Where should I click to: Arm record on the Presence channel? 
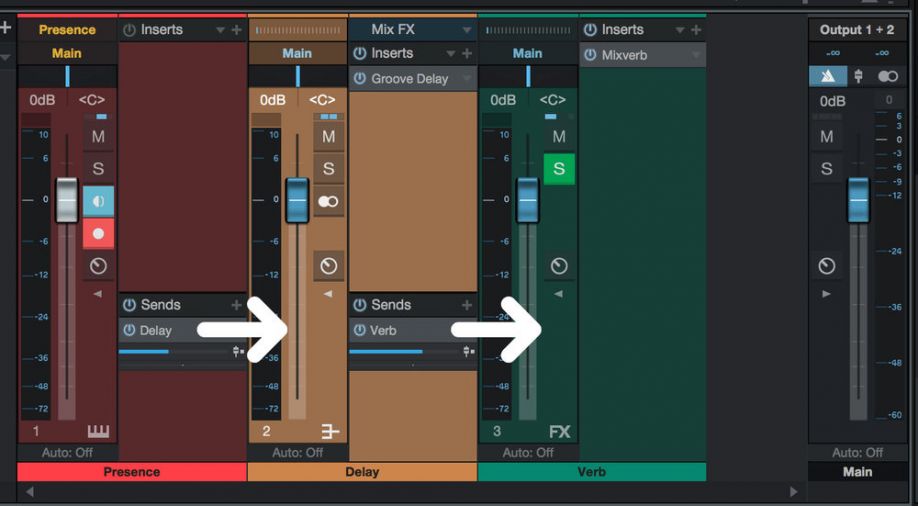pyautogui.click(x=98, y=233)
